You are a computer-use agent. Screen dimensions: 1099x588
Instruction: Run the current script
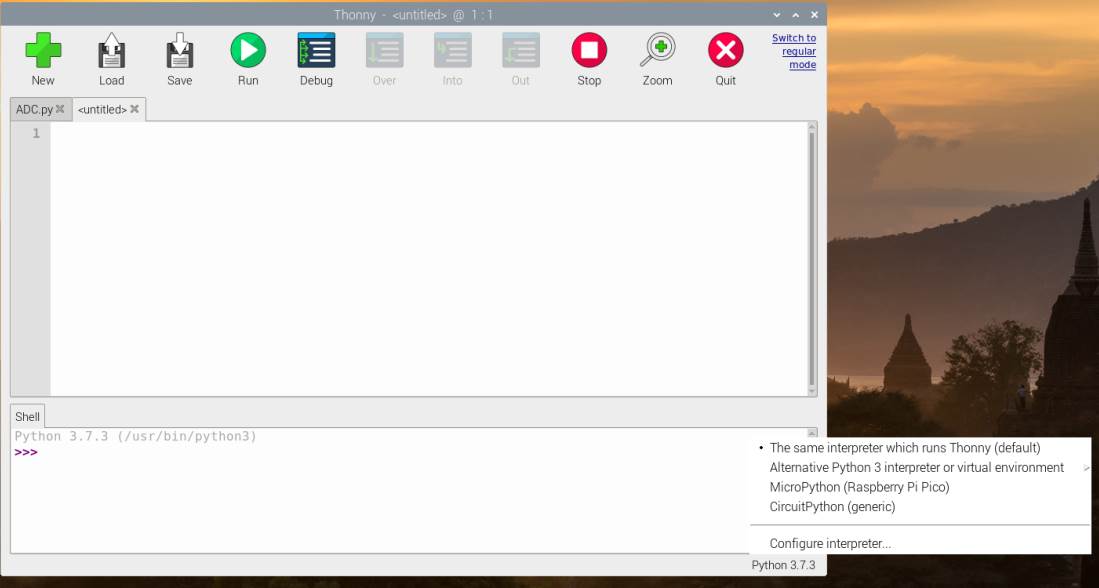coord(248,50)
